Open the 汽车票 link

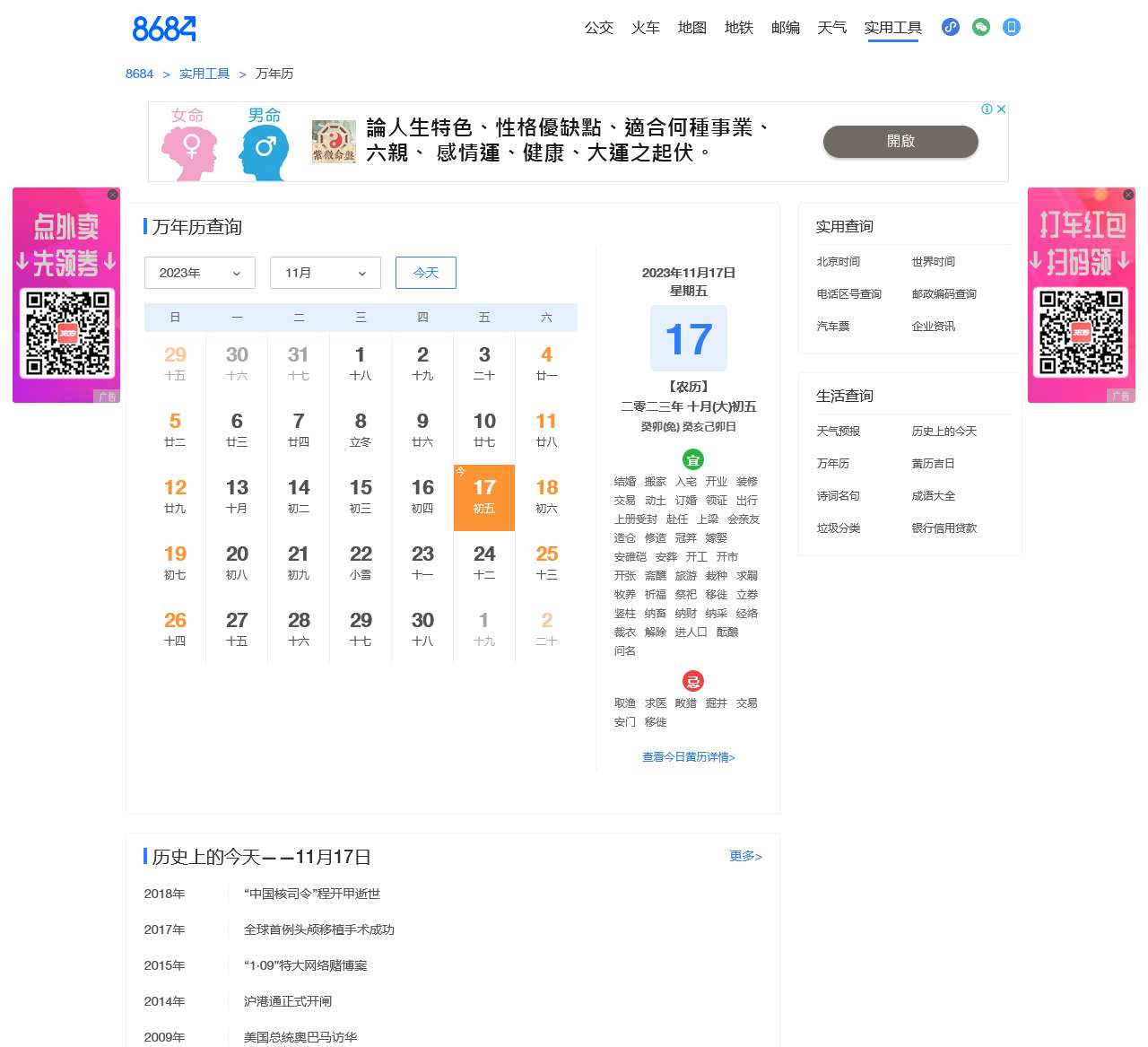coord(833,327)
